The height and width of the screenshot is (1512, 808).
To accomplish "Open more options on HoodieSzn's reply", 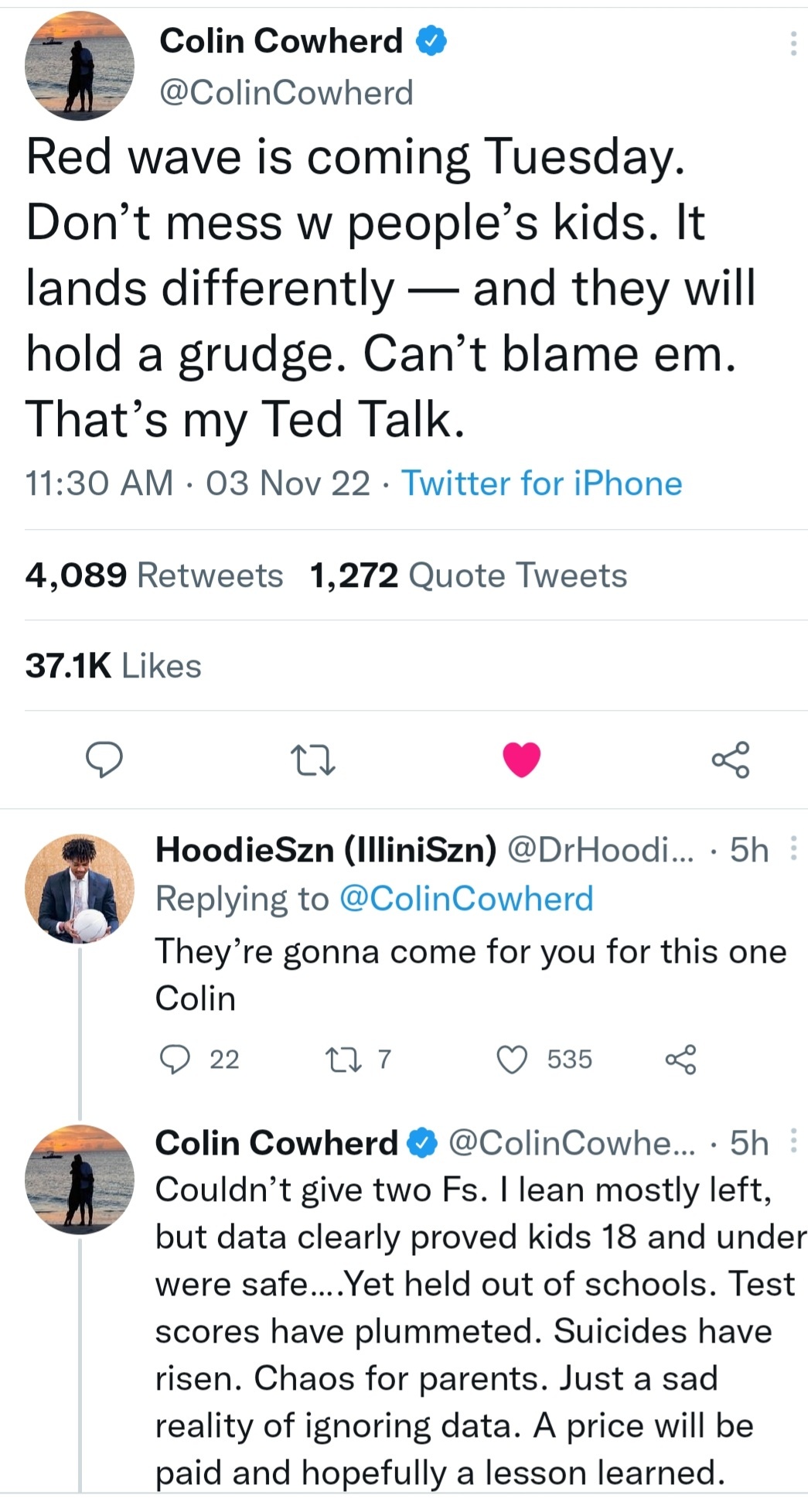I will (x=793, y=849).
